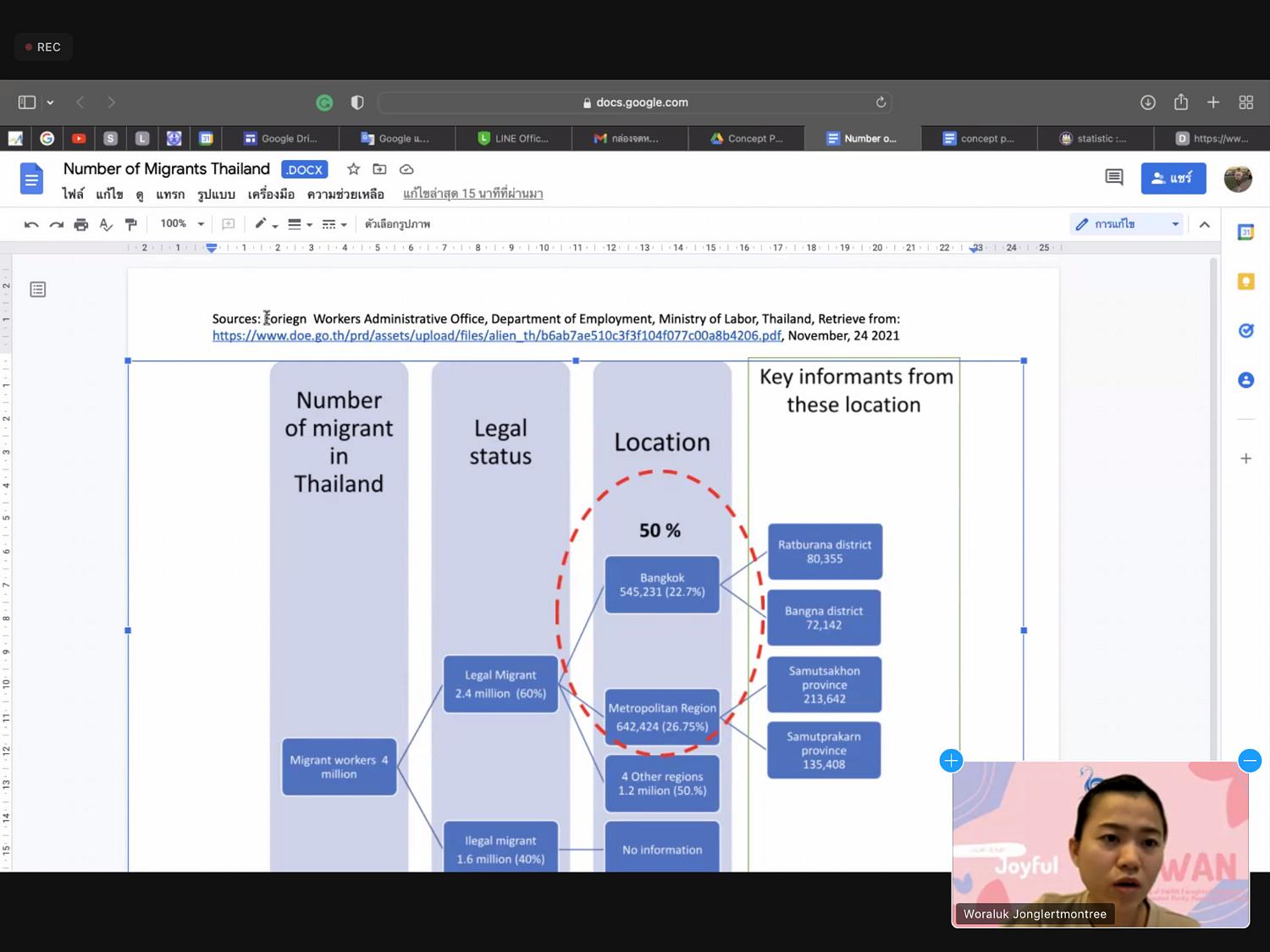Open the doe.go.th PDF hyperlink
This screenshot has height=952, width=1270.
497,336
